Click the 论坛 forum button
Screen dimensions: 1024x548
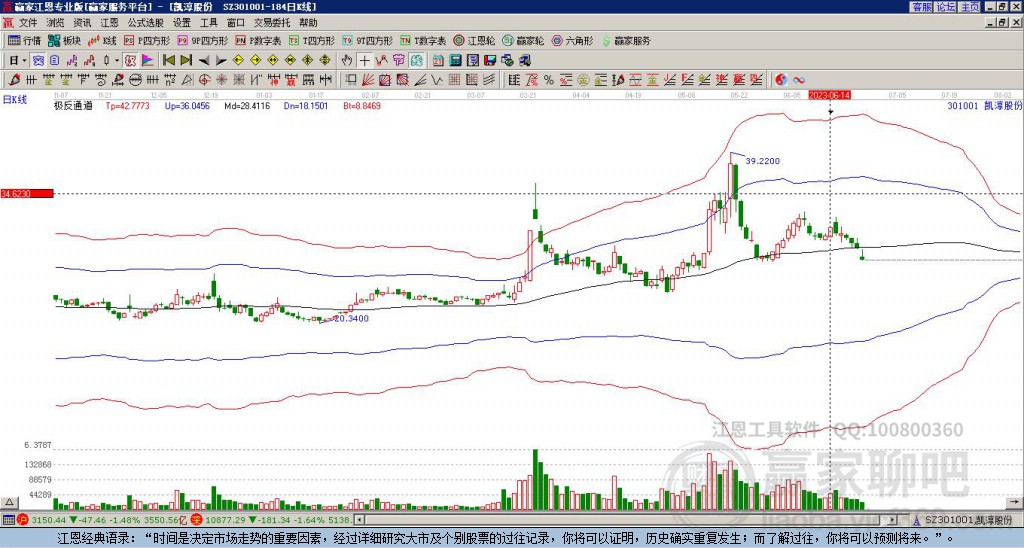click(946, 7)
